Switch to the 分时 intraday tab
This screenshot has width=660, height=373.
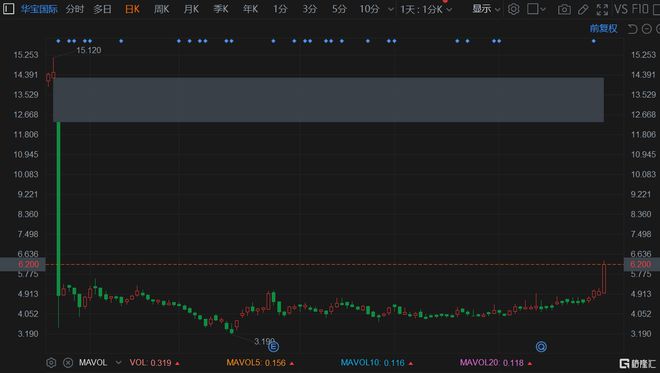coord(75,9)
